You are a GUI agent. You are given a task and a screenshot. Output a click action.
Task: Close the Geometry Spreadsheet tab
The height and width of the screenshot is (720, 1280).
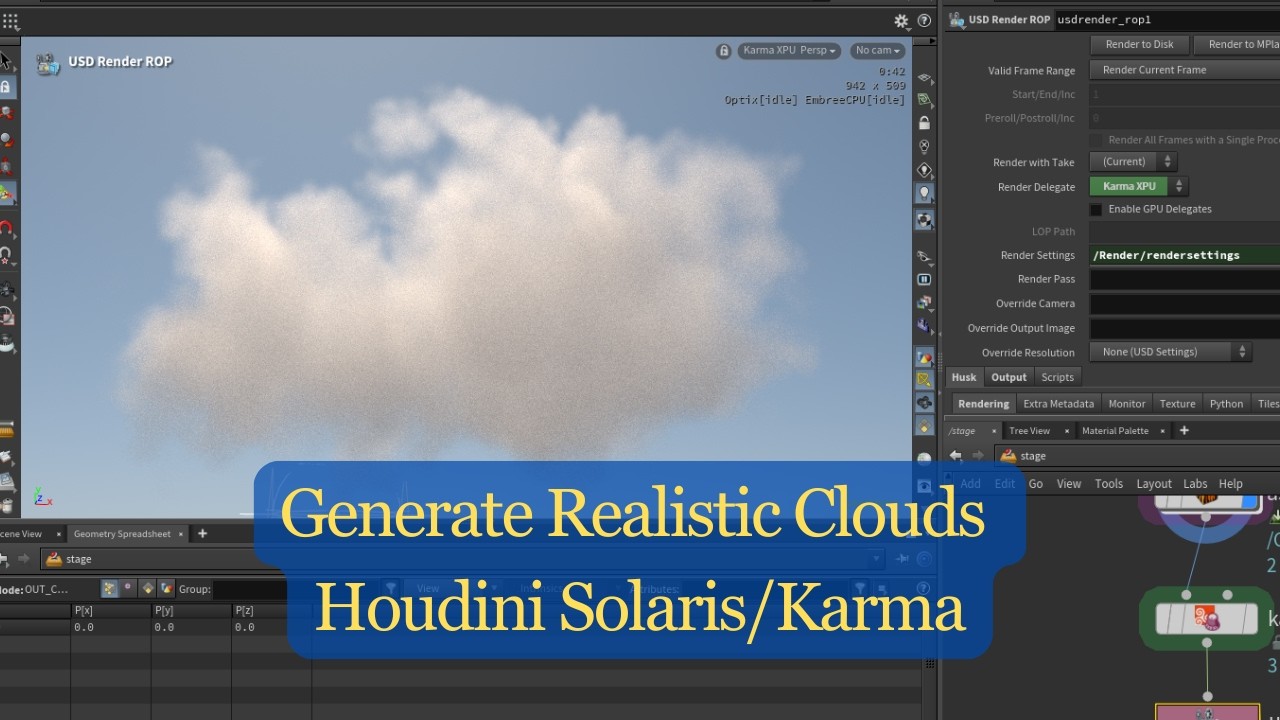pos(182,534)
